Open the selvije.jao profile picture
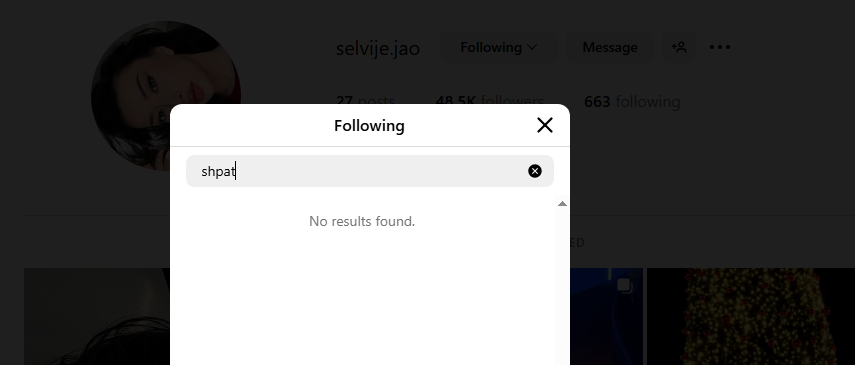Image resolution: width=855 pixels, height=365 pixels. (x=166, y=95)
